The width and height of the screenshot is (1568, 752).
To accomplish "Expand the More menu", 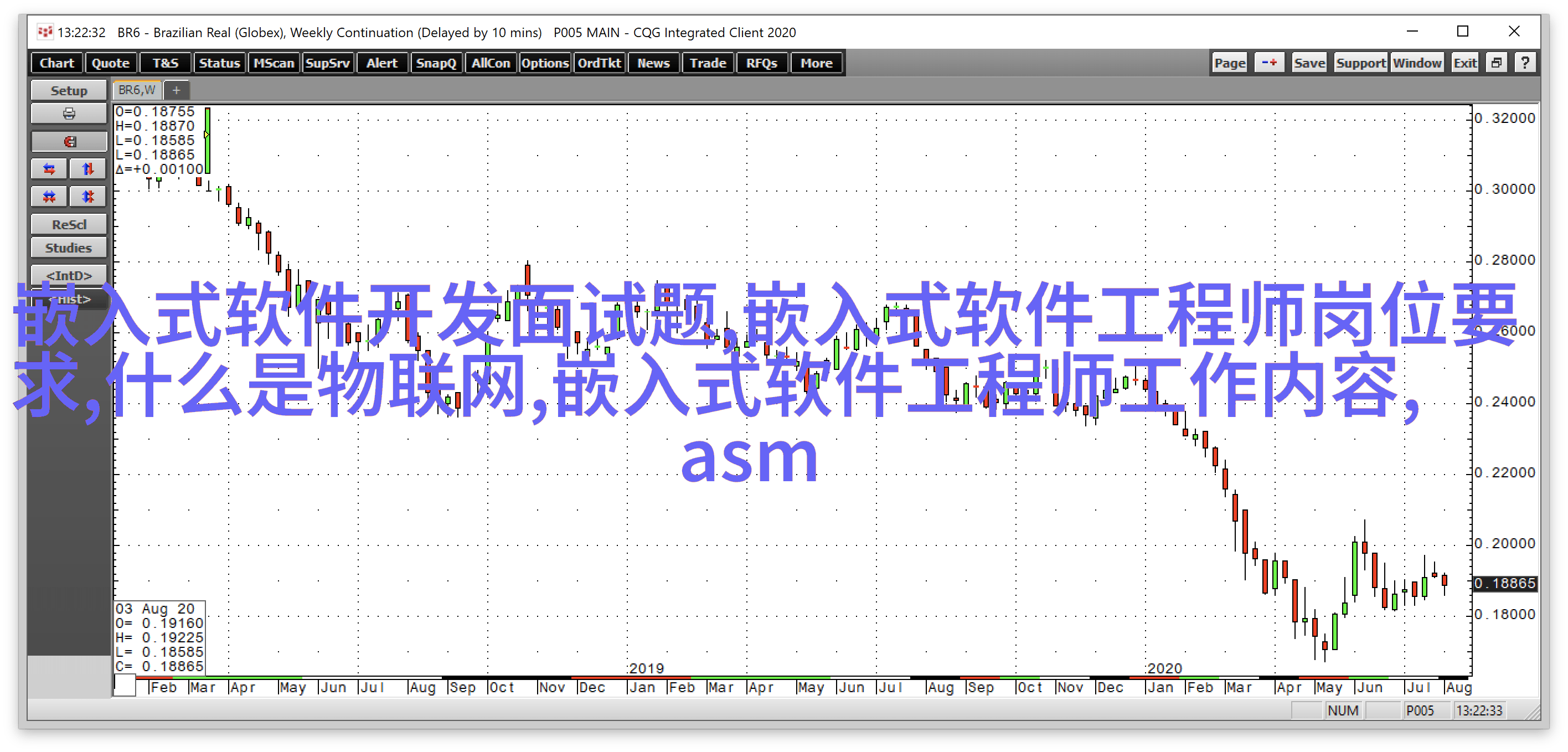I will pyautogui.click(x=816, y=63).
